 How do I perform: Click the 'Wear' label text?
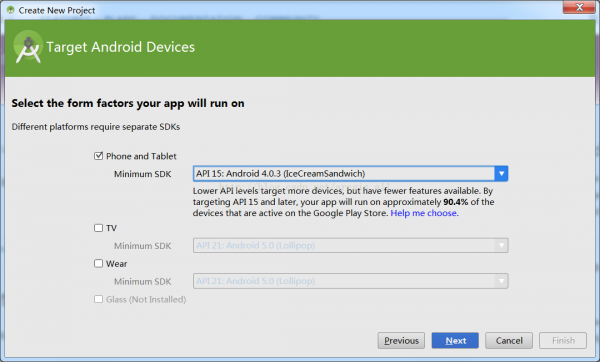pos(117,264)
